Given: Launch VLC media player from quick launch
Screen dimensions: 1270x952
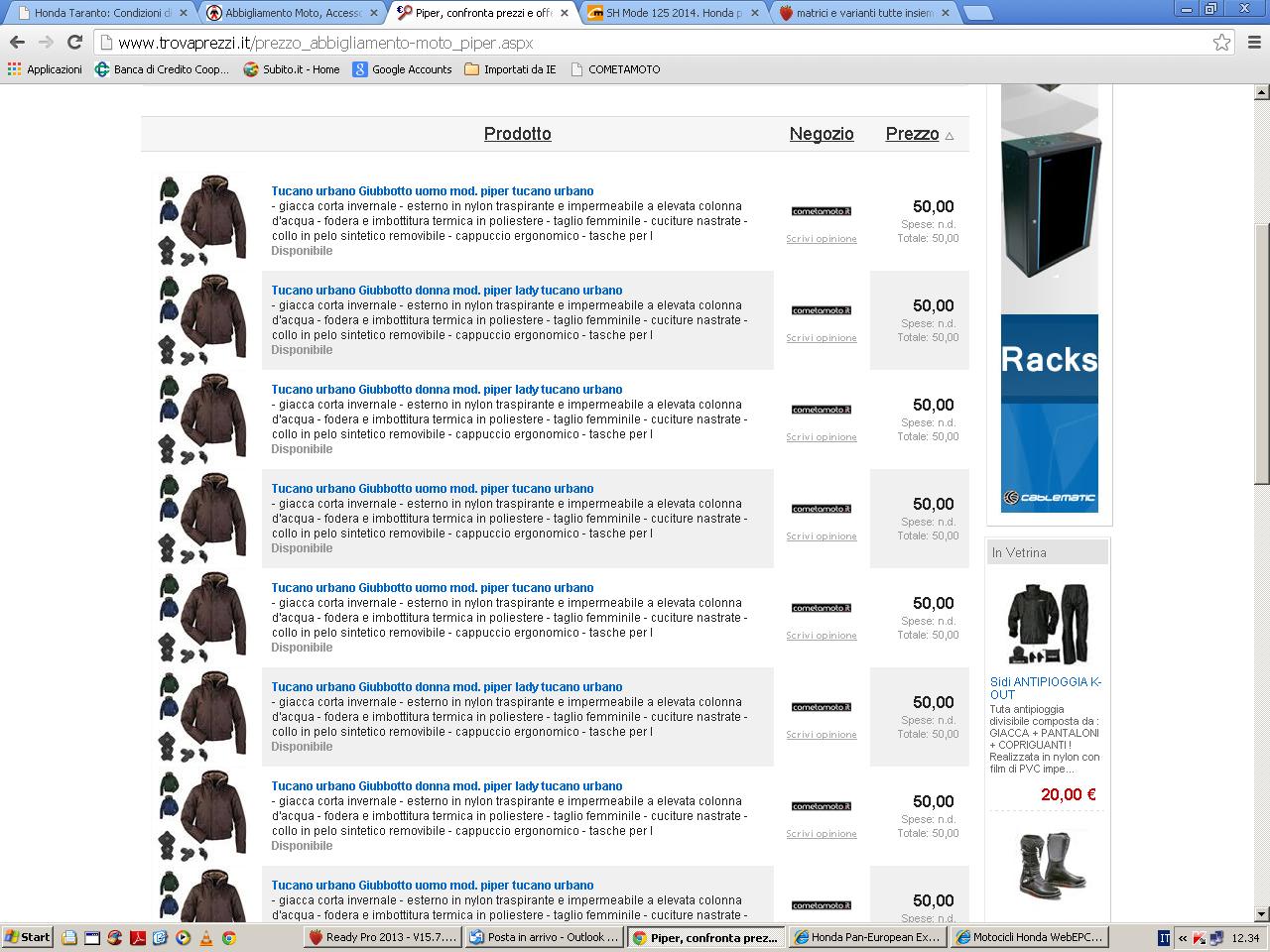Looking at the screenshot, I should 205,937.
